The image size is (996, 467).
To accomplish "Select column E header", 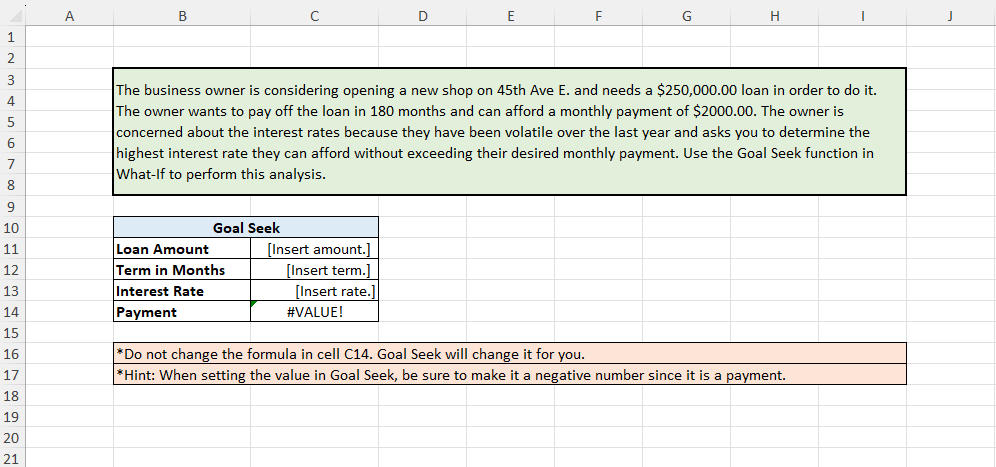I will (511, 17).
